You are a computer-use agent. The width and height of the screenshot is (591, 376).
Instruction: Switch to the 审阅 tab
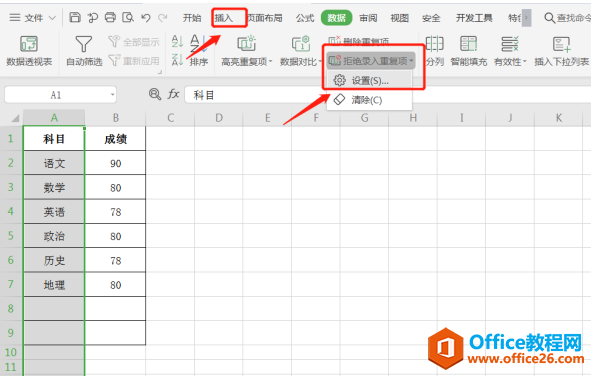tap(368, 18)
